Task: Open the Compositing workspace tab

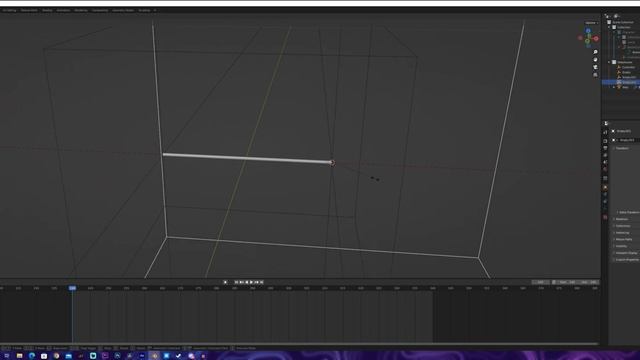Action: point(100,10)
